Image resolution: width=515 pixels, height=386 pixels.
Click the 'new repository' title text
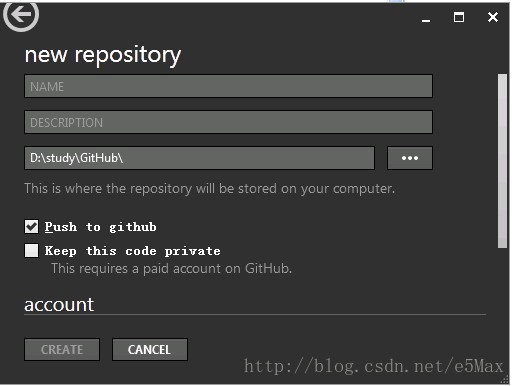103,55
